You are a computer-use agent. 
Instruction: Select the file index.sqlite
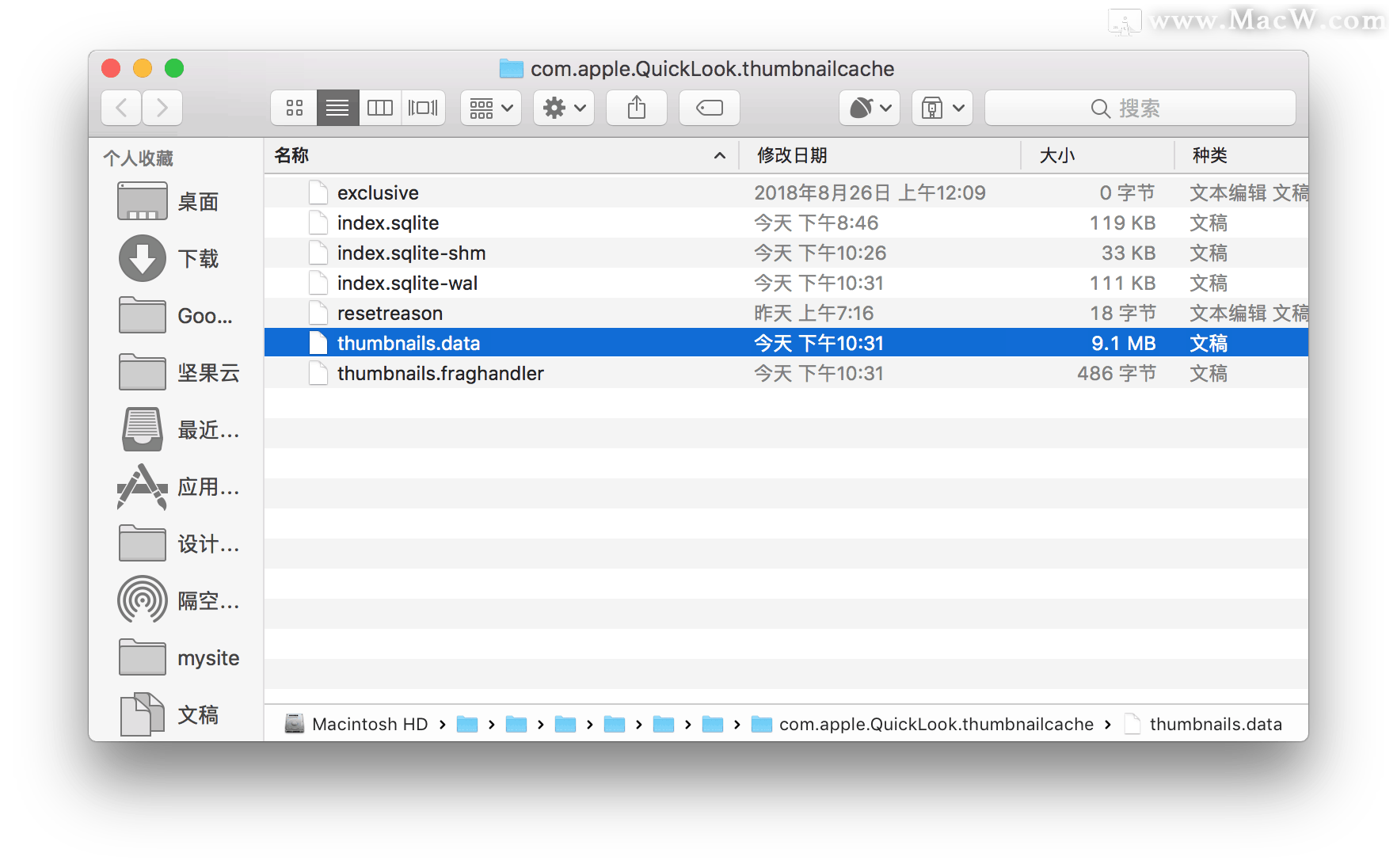click(x=786, y=223)
